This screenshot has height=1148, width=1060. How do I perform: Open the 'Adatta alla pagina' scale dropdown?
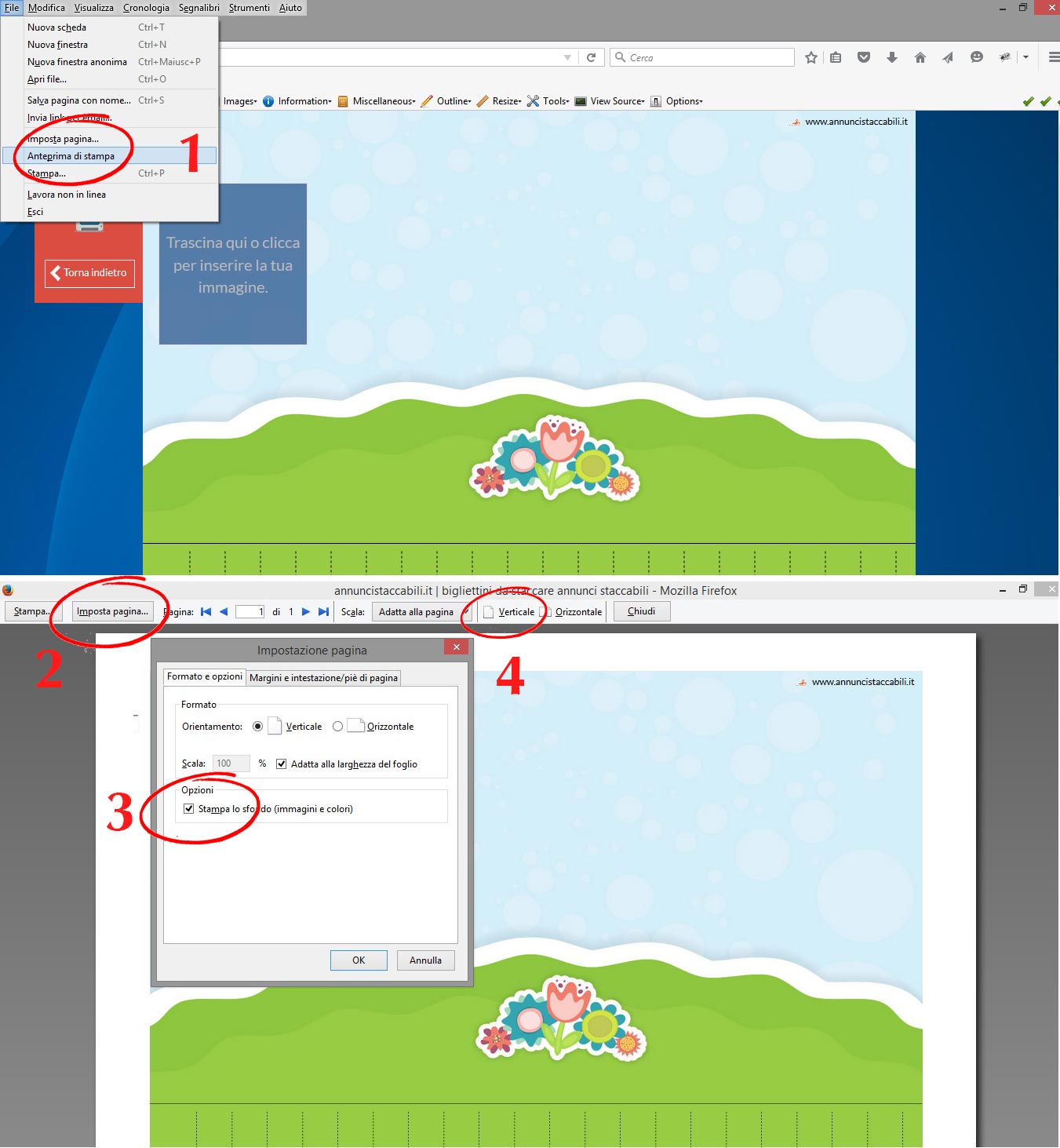(x=422, y=612)
